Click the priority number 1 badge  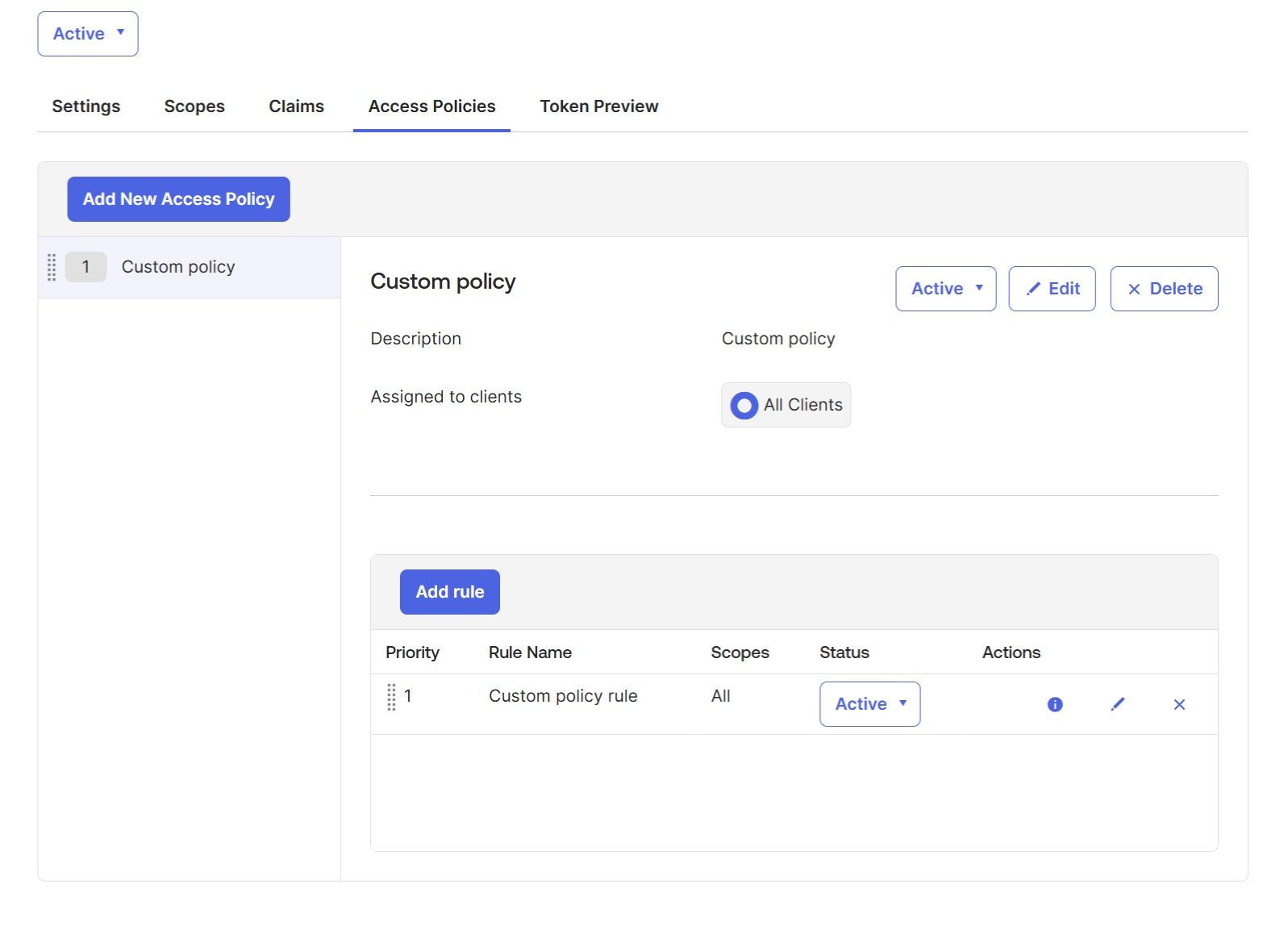[85, 267]
